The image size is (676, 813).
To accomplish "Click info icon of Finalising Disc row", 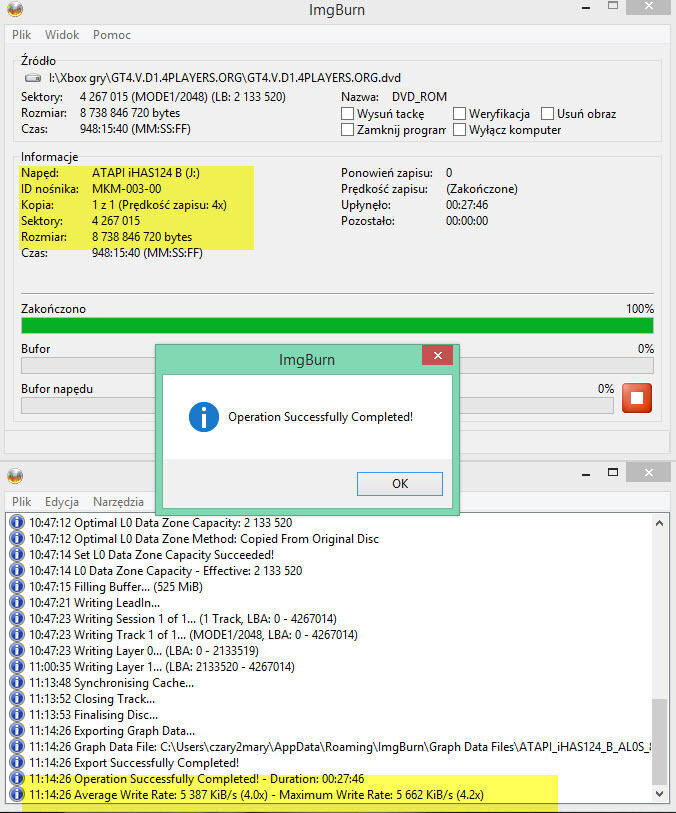I will (17, 714).
